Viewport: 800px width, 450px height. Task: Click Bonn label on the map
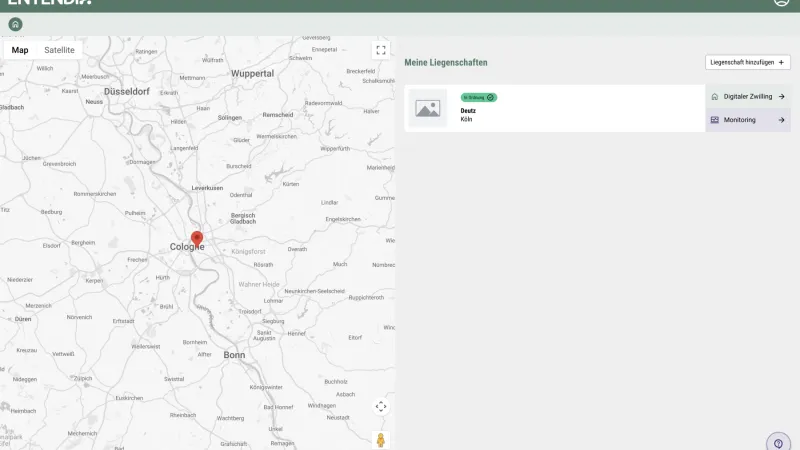point(234,355)
